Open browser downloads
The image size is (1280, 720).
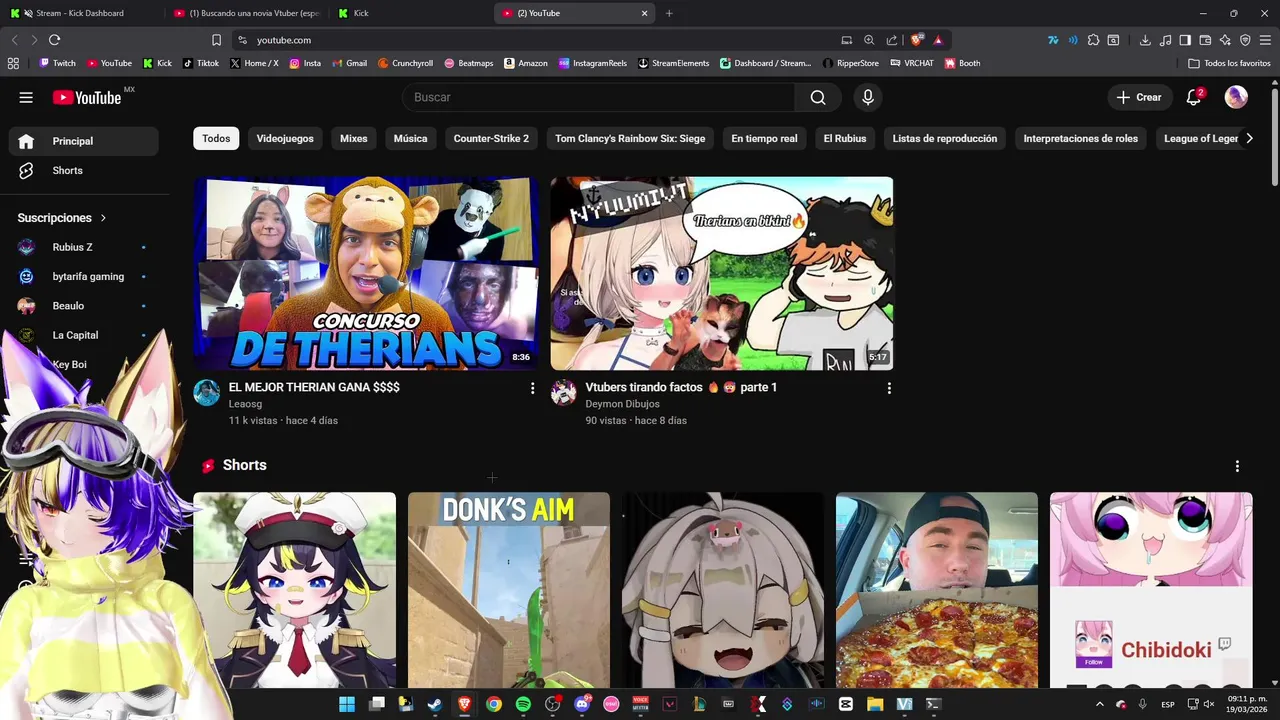click(1145, 40)
